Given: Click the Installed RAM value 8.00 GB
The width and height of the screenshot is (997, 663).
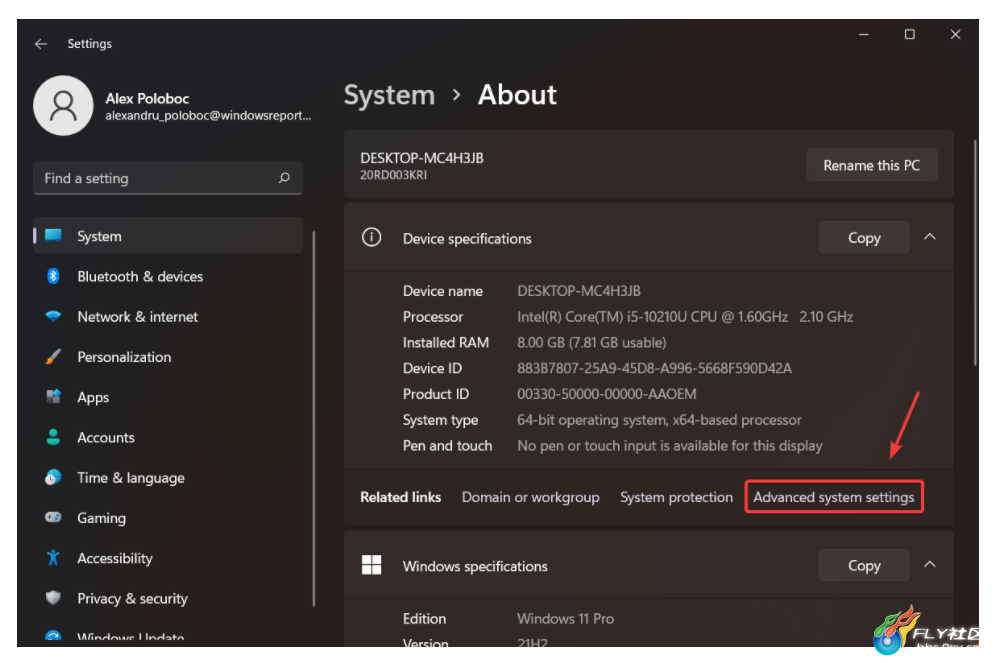Looking at the screenshot, I should click(591, 343).
